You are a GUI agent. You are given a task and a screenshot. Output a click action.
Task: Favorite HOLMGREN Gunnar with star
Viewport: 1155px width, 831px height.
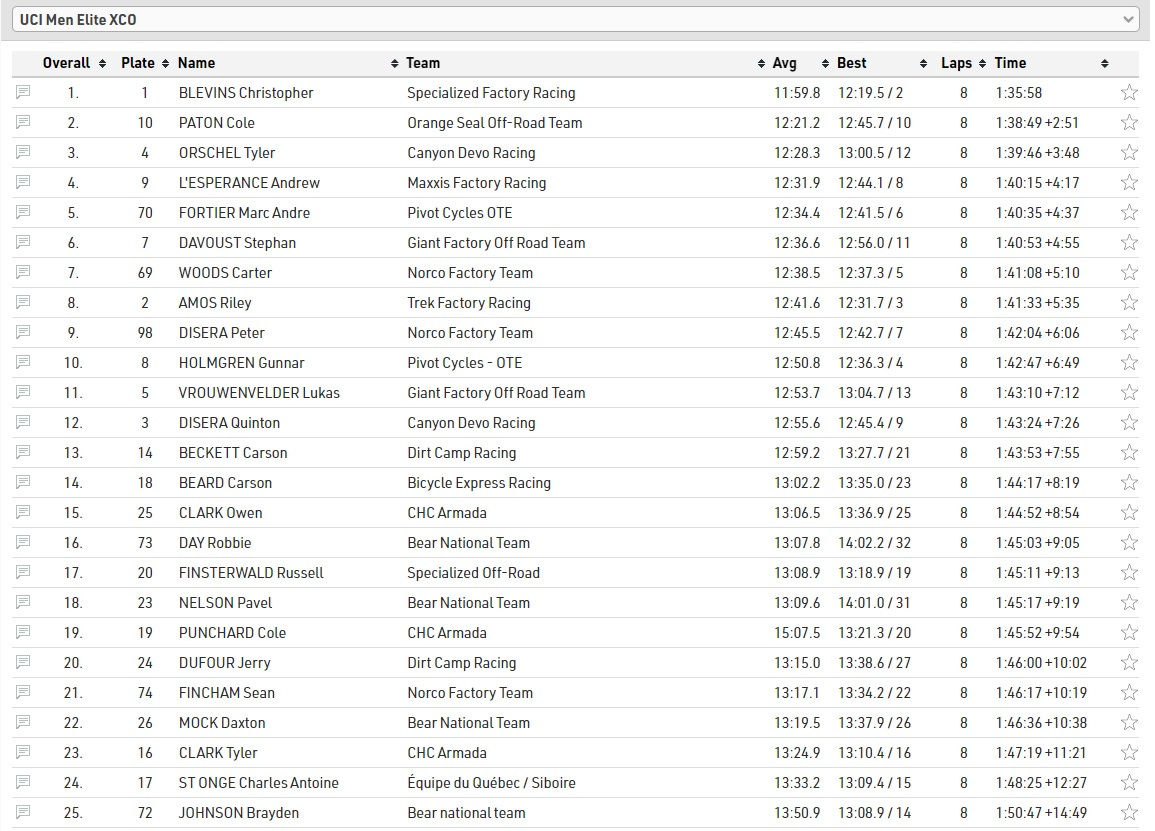pos(1128,362)
